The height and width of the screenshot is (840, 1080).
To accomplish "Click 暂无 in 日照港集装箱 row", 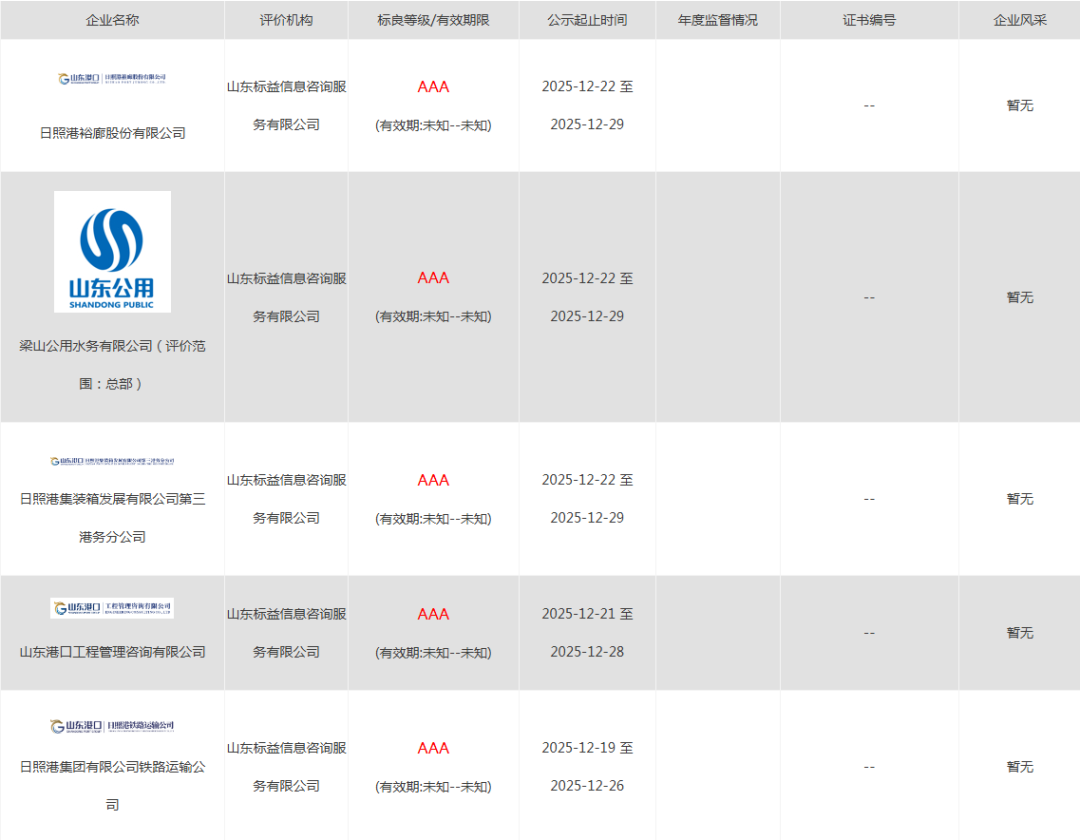I will tap(1020, 499).
